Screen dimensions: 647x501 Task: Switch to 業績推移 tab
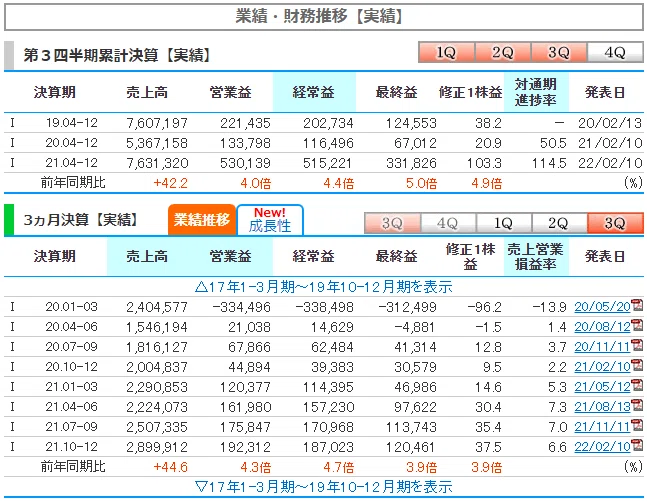[x=202, y=220]
